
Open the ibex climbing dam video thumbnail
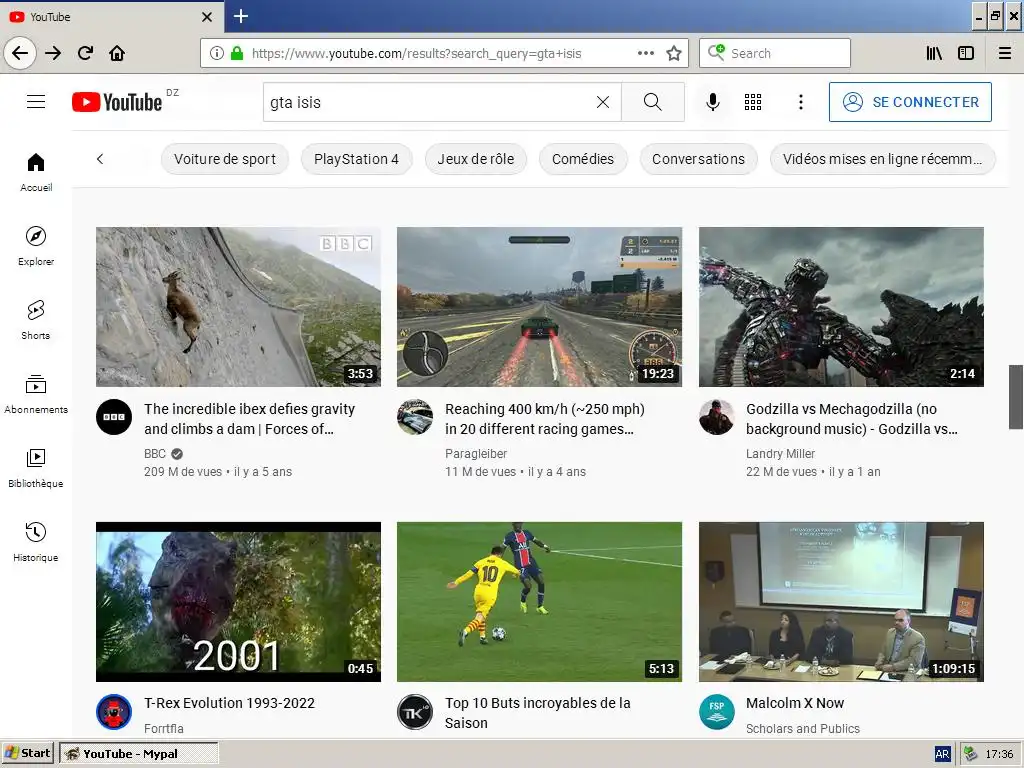pyautogui.click(x=238, y=307)
